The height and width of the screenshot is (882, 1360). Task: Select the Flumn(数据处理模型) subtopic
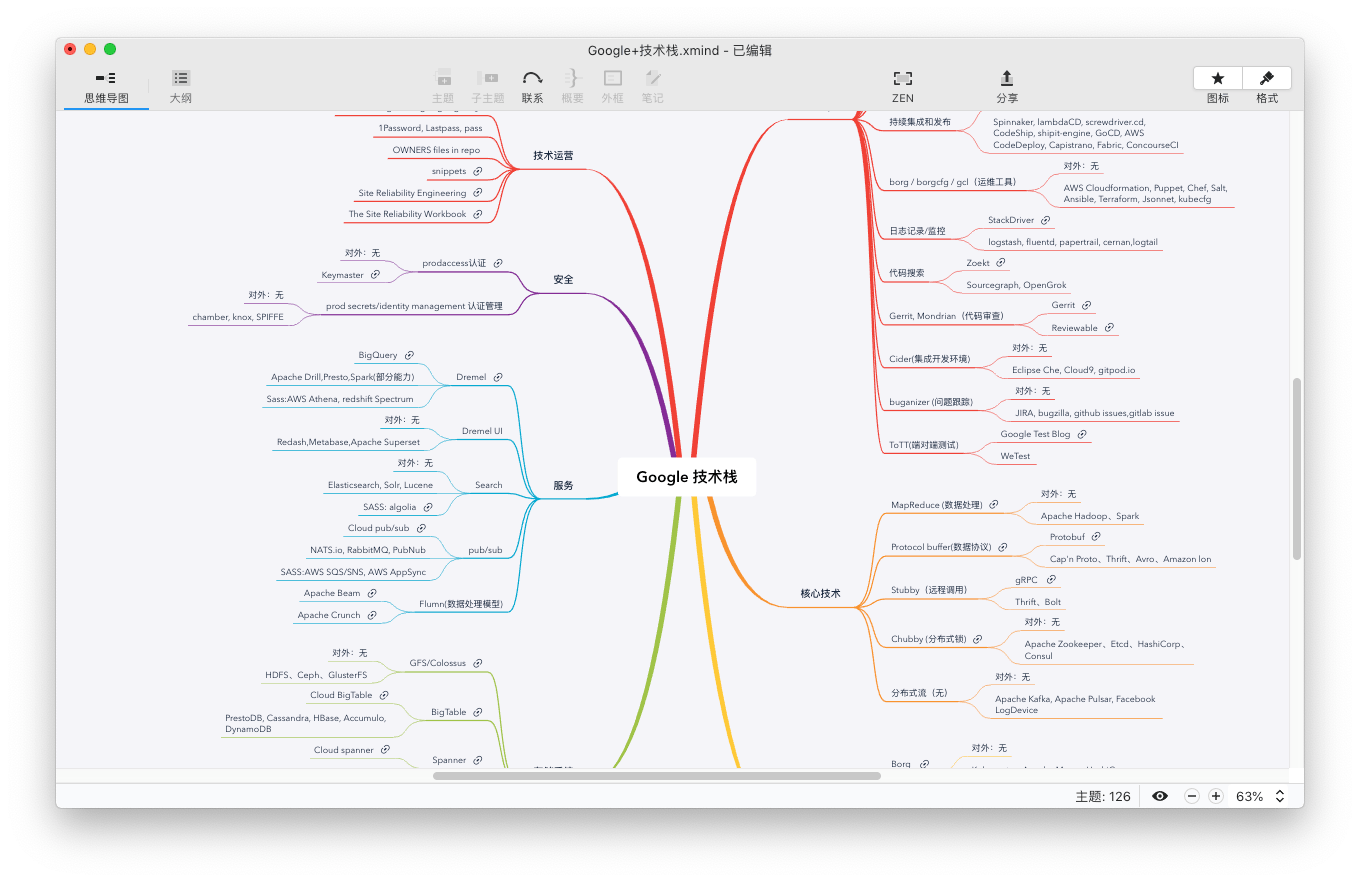[461, 604]
